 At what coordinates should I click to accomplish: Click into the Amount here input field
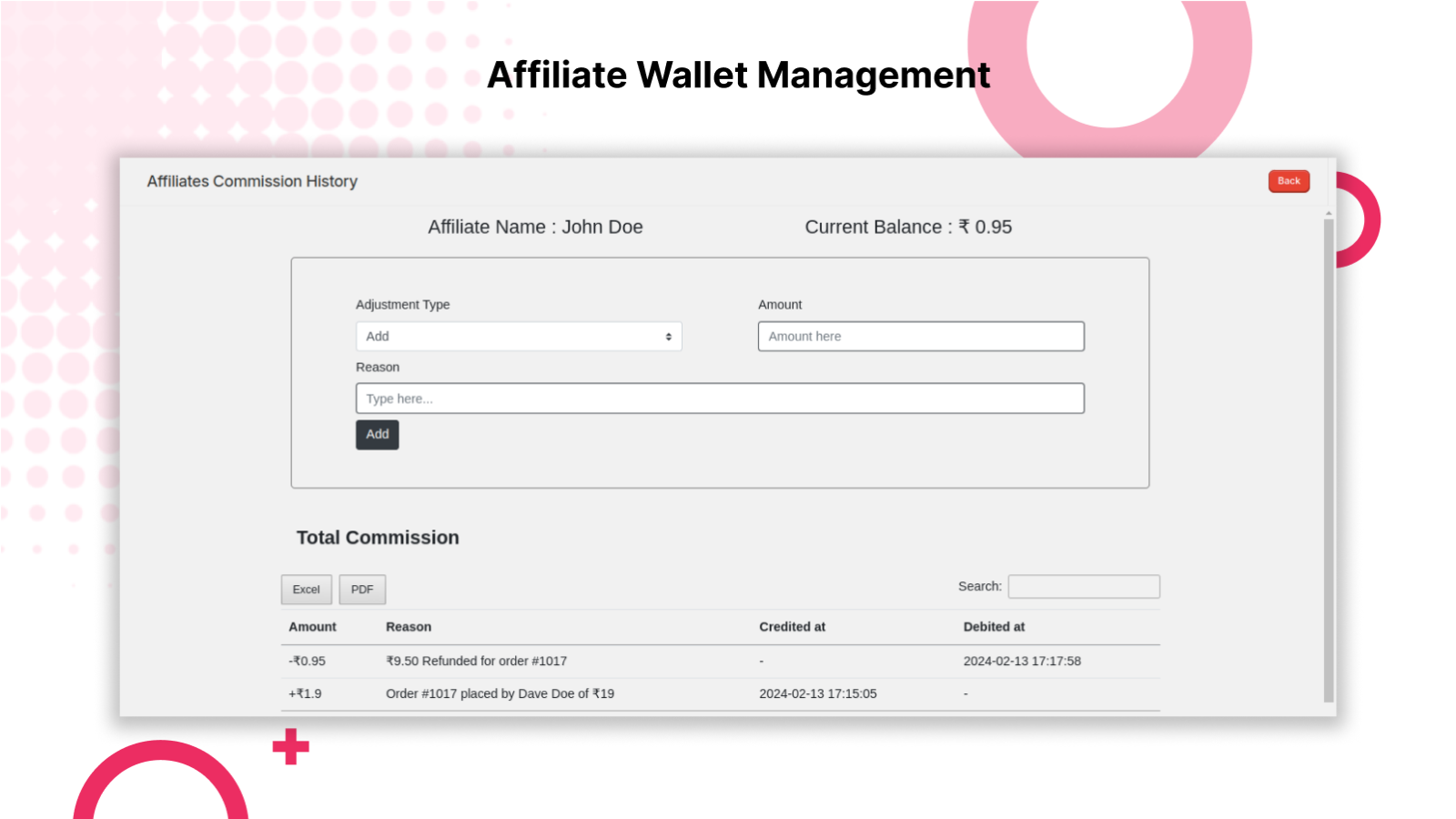[x=921, y=336]
